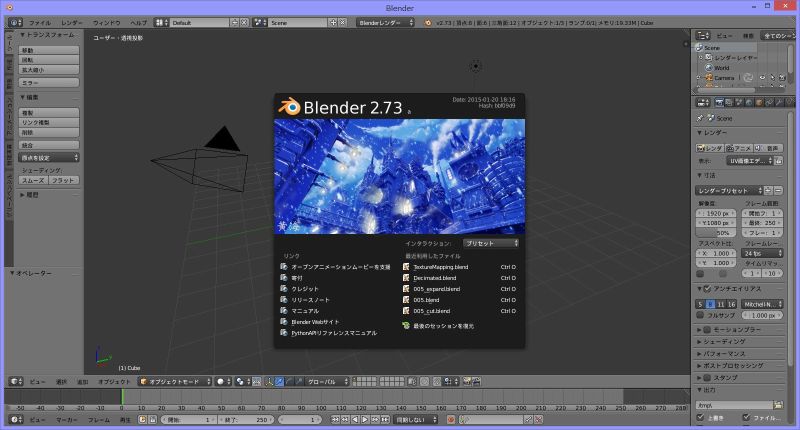This screenshot has width=800, height=430.
Task: Click the 最後のセッションを復元 recover icon
Action: click(x=405, y=326)
